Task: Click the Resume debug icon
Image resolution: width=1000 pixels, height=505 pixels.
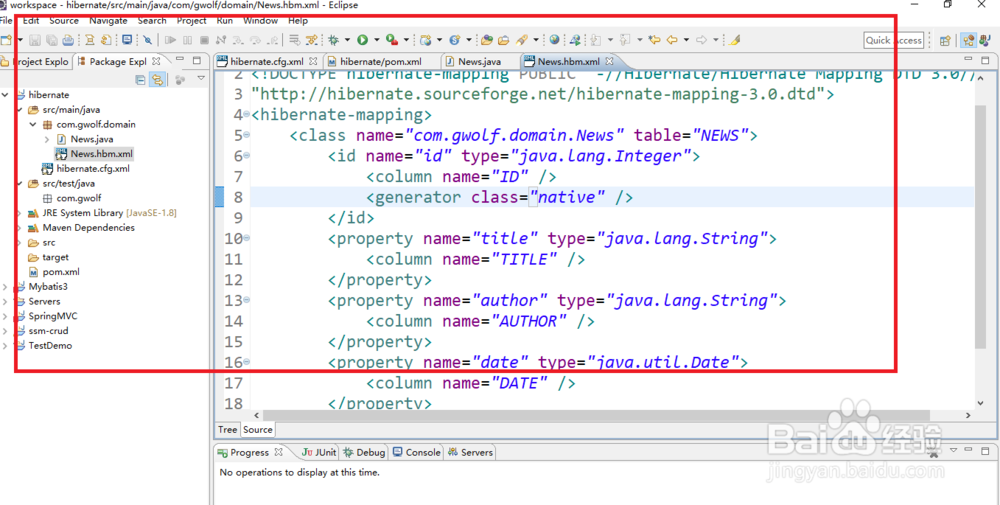Action: click(170, 40)
